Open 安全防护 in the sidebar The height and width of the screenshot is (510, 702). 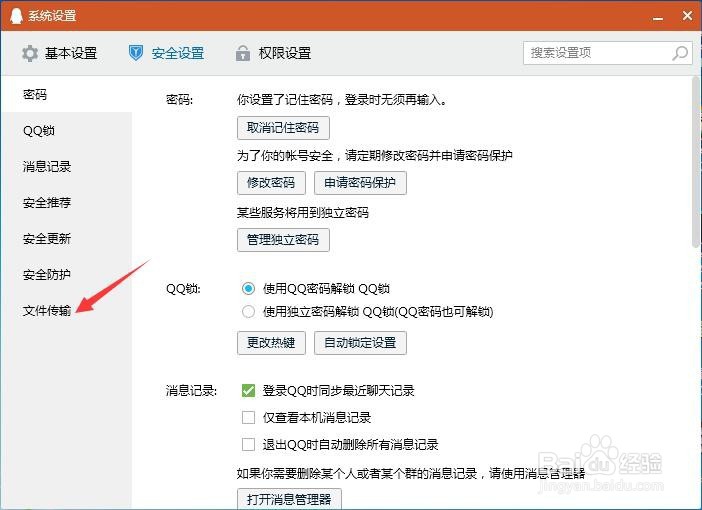(x=67, y=274)
